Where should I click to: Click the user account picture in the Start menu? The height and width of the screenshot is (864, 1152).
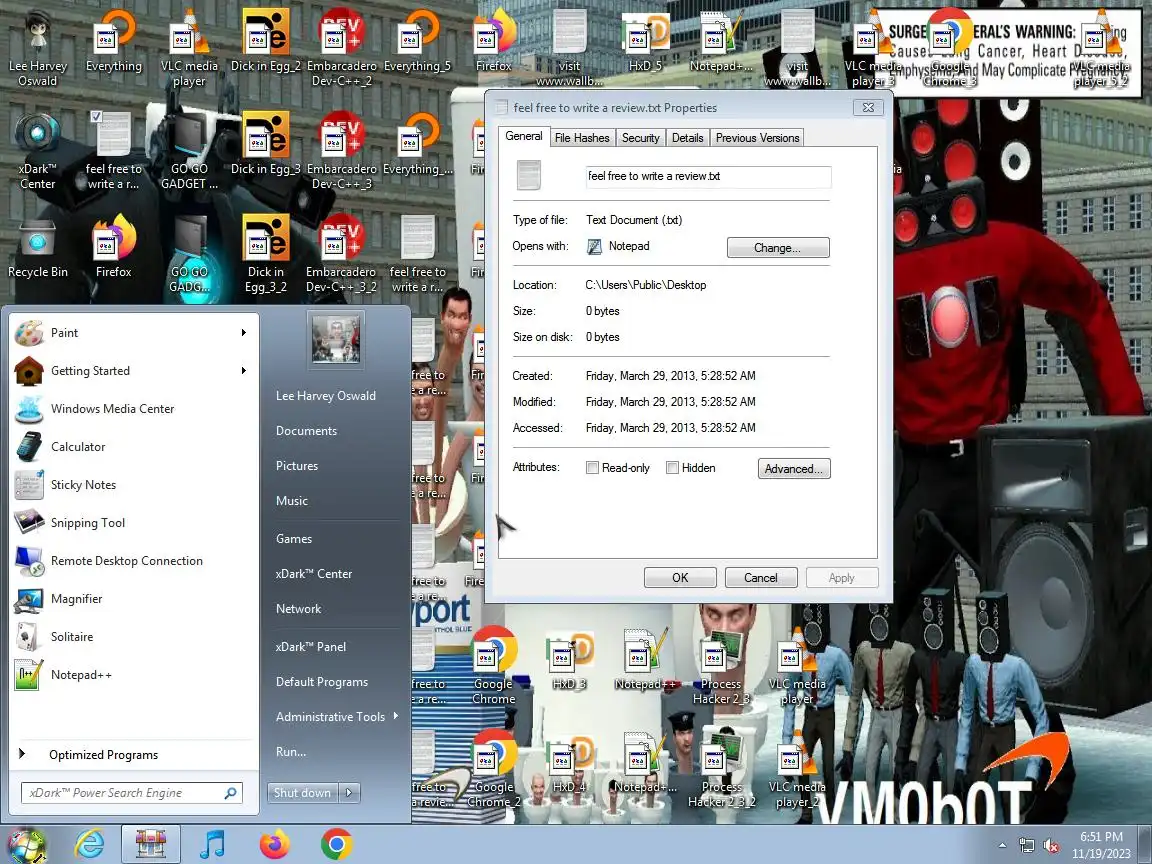tap(336, 339)
